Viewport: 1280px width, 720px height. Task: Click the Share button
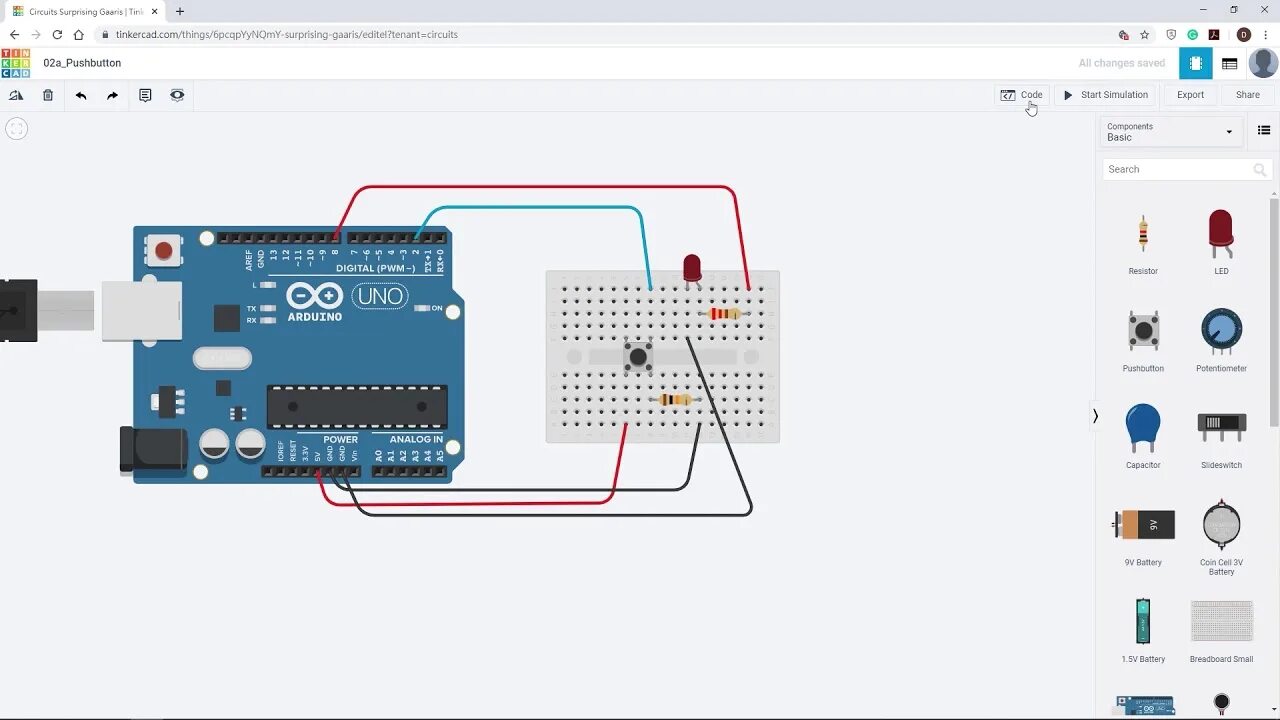(x=1248, y=95)
